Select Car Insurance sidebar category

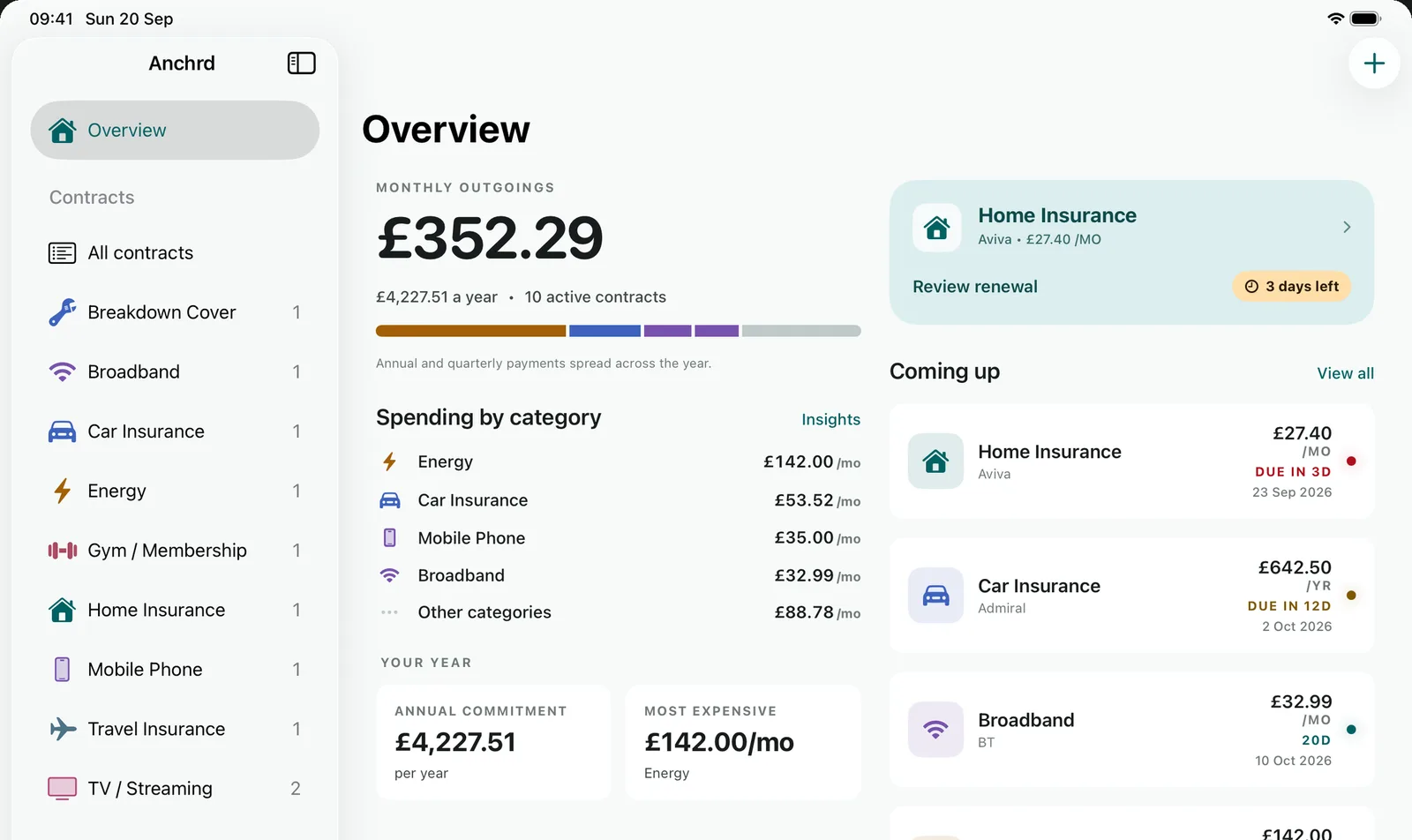pos(175,431)
